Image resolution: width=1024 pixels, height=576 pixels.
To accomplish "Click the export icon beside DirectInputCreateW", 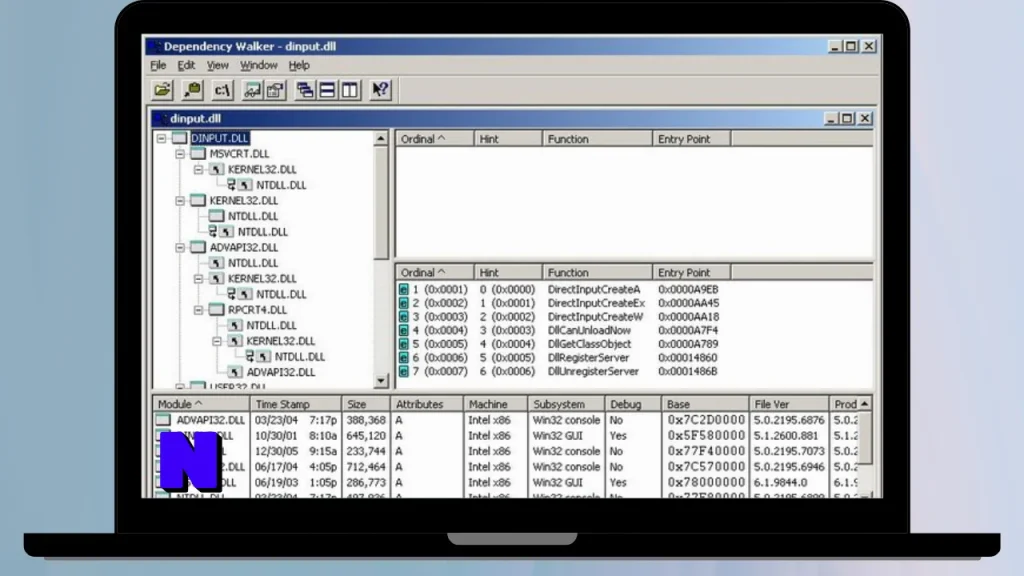I will click(404, 317).
